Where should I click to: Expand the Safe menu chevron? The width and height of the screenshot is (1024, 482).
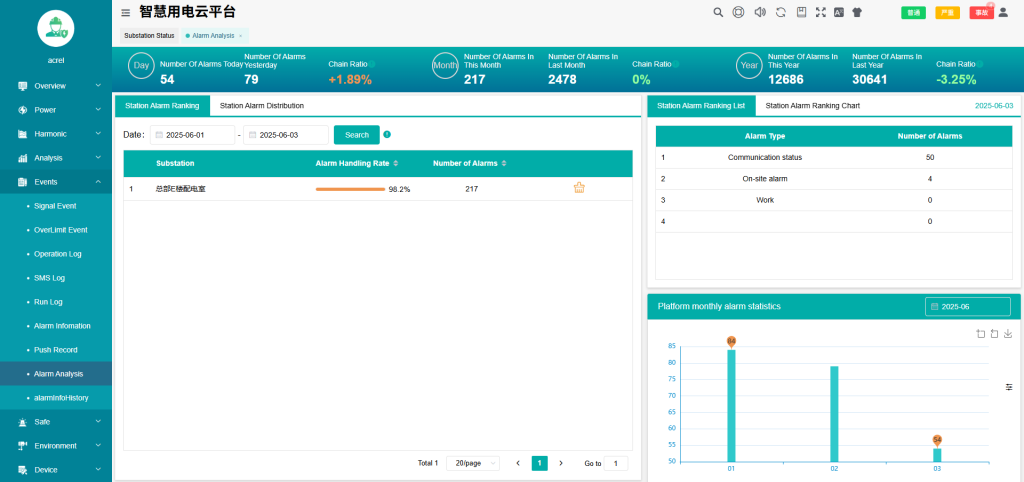(x=98, y=421)
